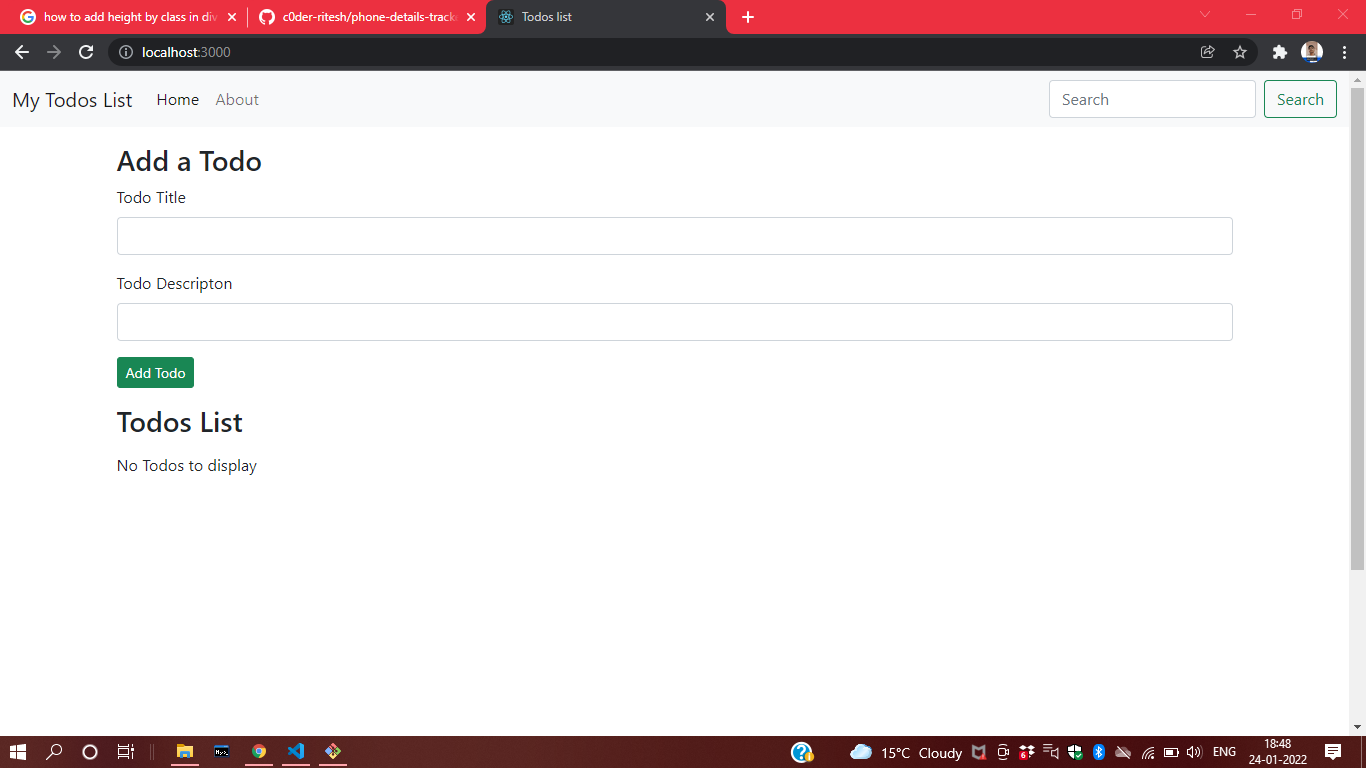Click the browser forward arrow

pyautogui.click(x=54, y=52)
